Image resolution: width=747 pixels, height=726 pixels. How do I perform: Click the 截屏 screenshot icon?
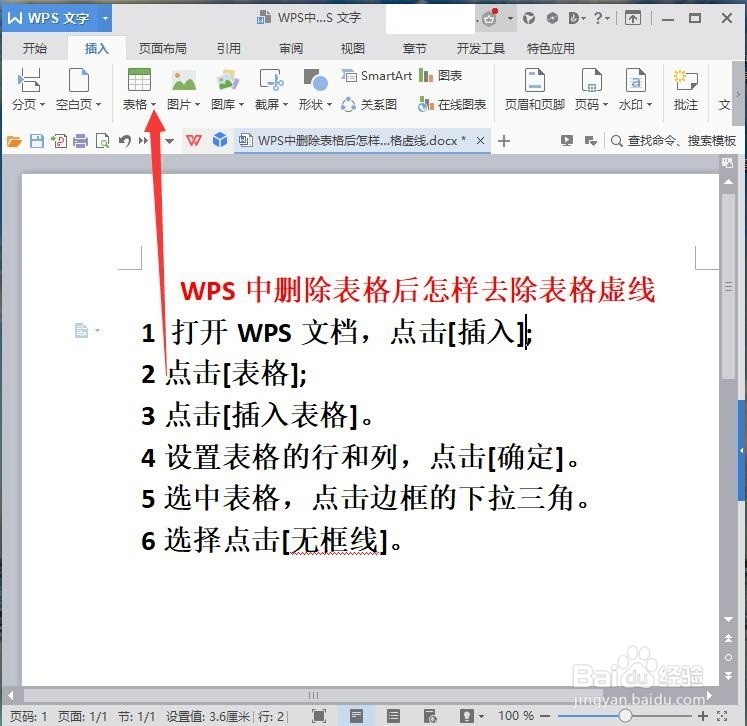pos(272,80)
